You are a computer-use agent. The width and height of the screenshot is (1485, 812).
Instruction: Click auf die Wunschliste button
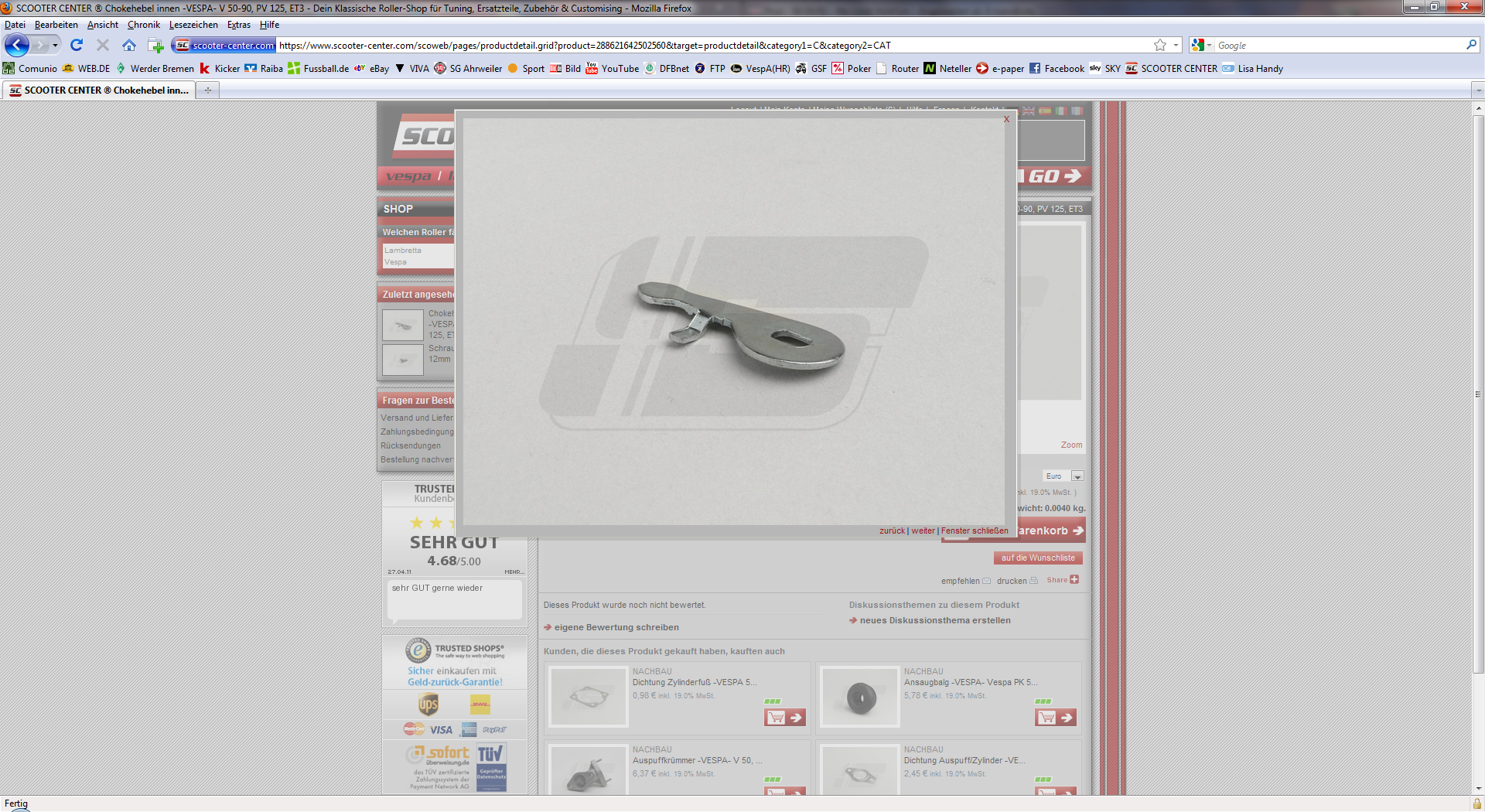1038,558
